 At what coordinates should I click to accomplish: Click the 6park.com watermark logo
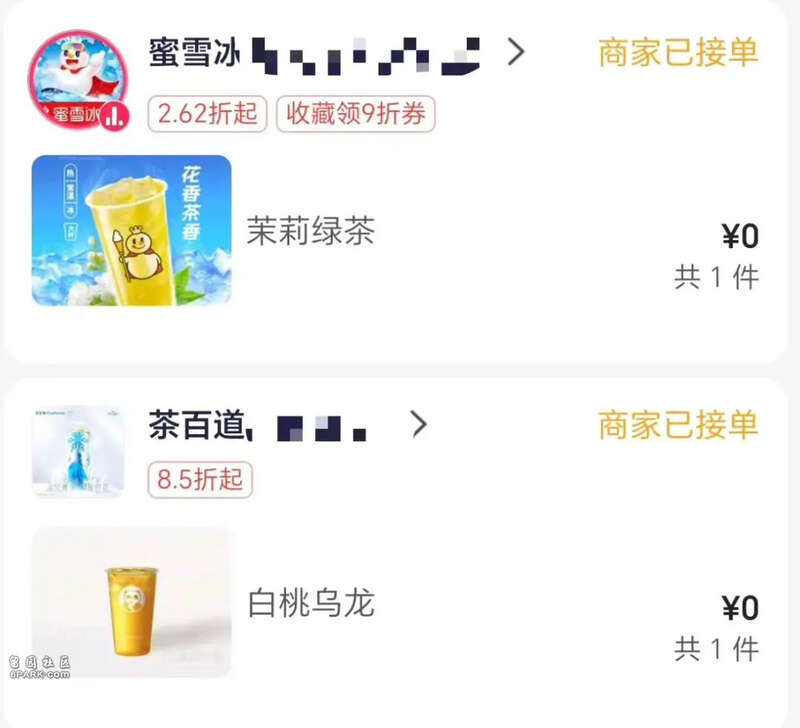pyautogui.click(x=39, y=668)
